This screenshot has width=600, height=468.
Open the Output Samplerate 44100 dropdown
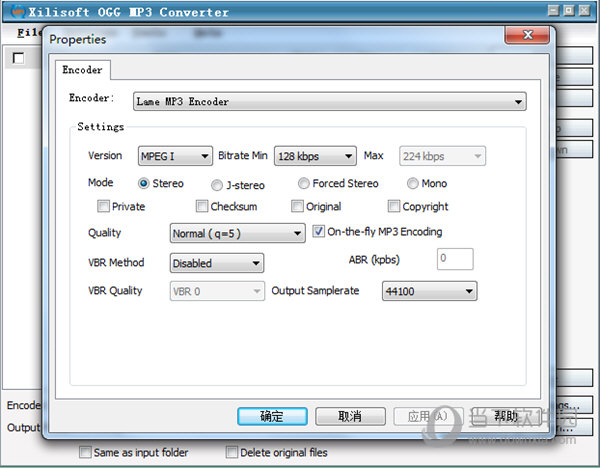pyautogui.click(x=429, y=291)
